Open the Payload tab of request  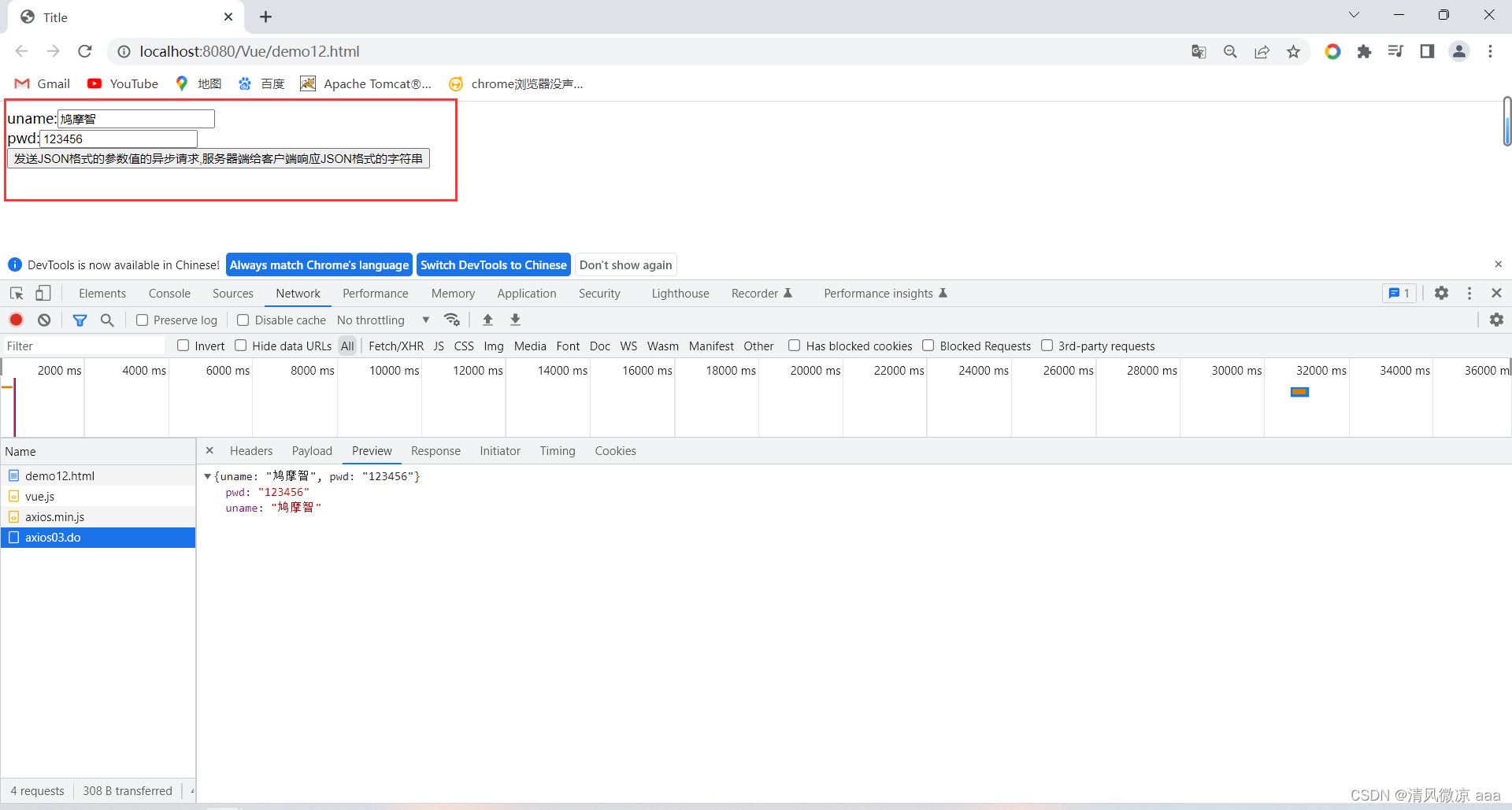click(x=312, y=450)
